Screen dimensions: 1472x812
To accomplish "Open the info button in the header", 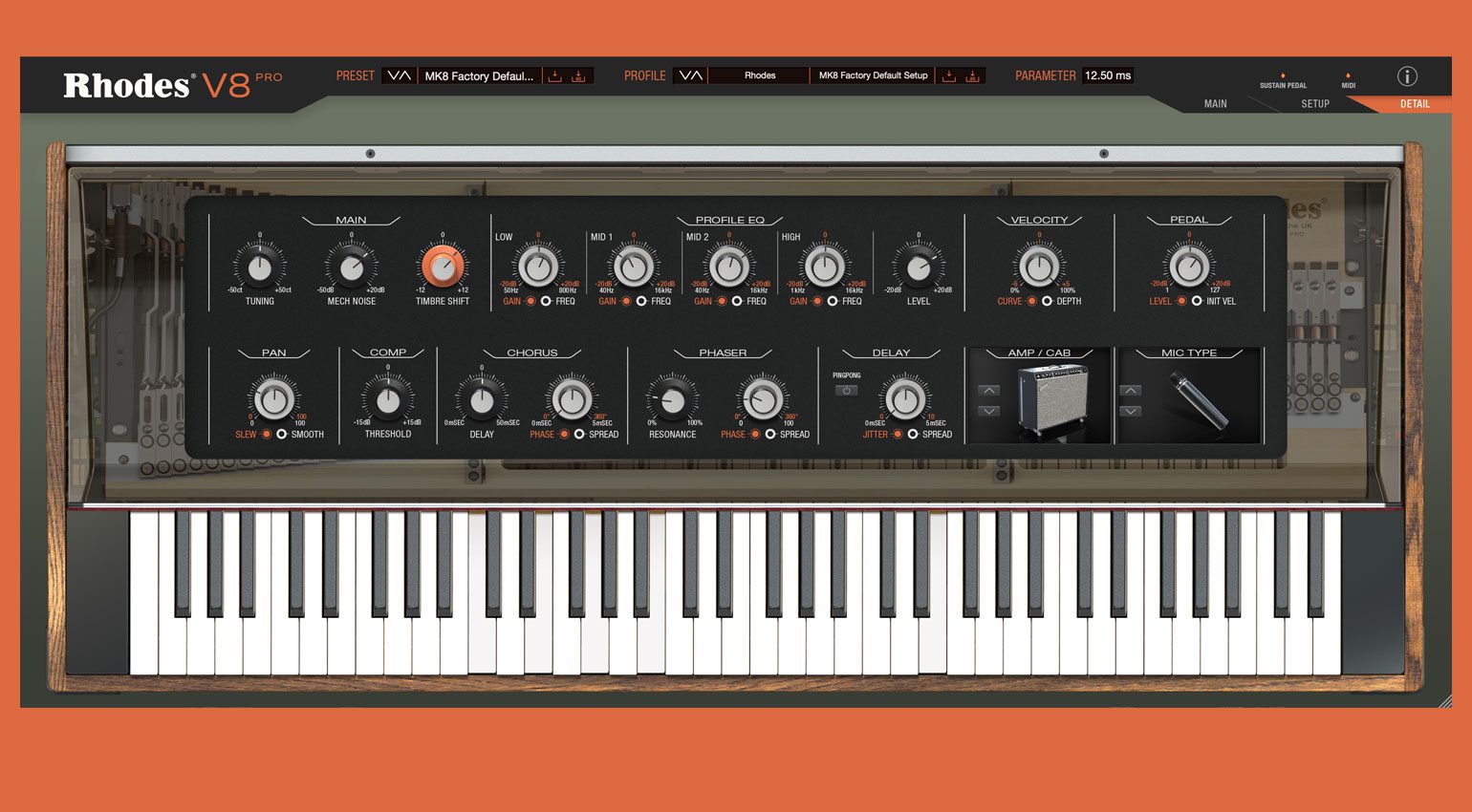I will (x=1407, y=76).
